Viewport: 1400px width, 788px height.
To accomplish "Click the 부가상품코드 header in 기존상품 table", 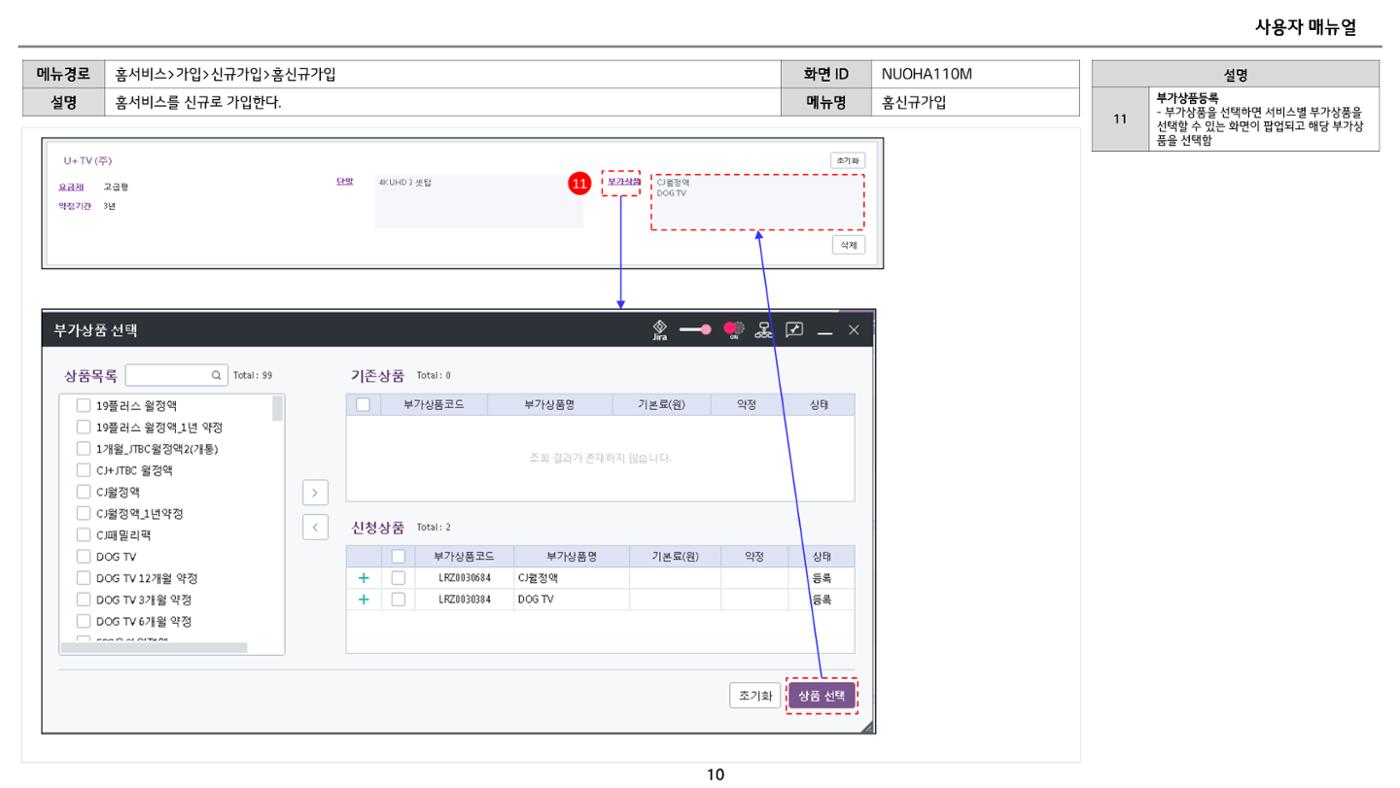I will tap(435, 404).
